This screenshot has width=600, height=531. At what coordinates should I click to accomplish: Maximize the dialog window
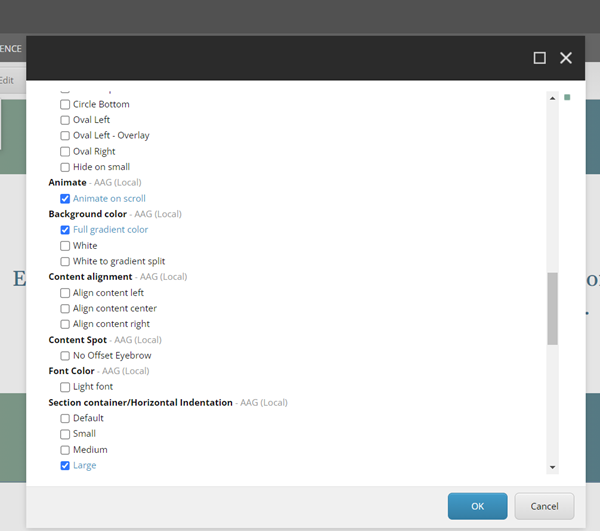point(540,58)
